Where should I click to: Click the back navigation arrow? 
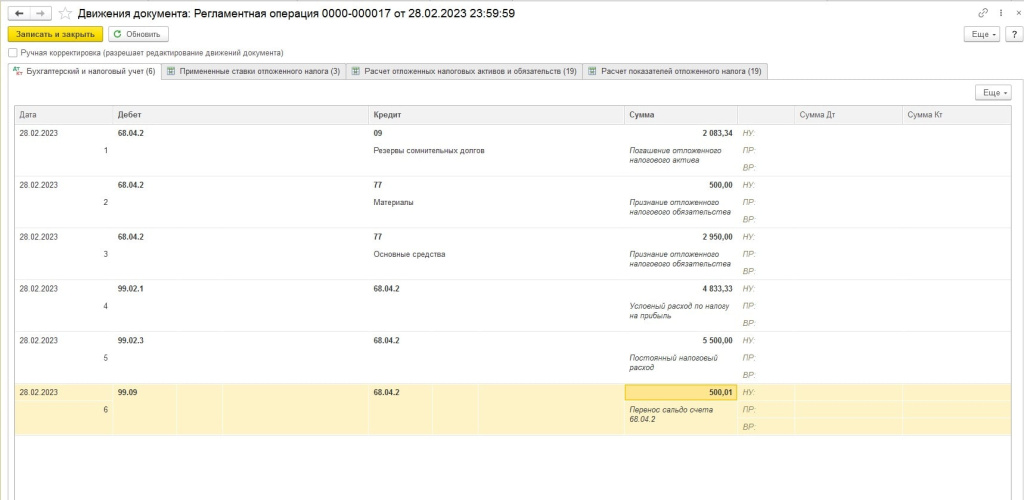click(18, 13)
